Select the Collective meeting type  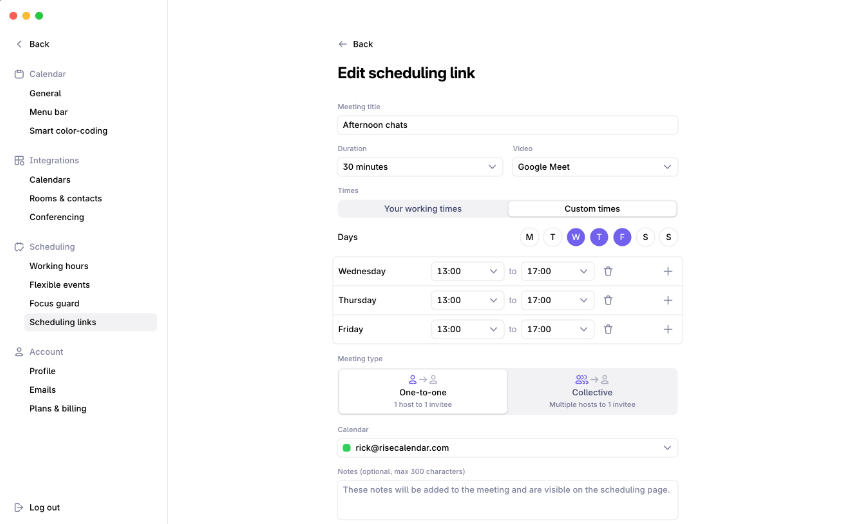pos(592,392)
